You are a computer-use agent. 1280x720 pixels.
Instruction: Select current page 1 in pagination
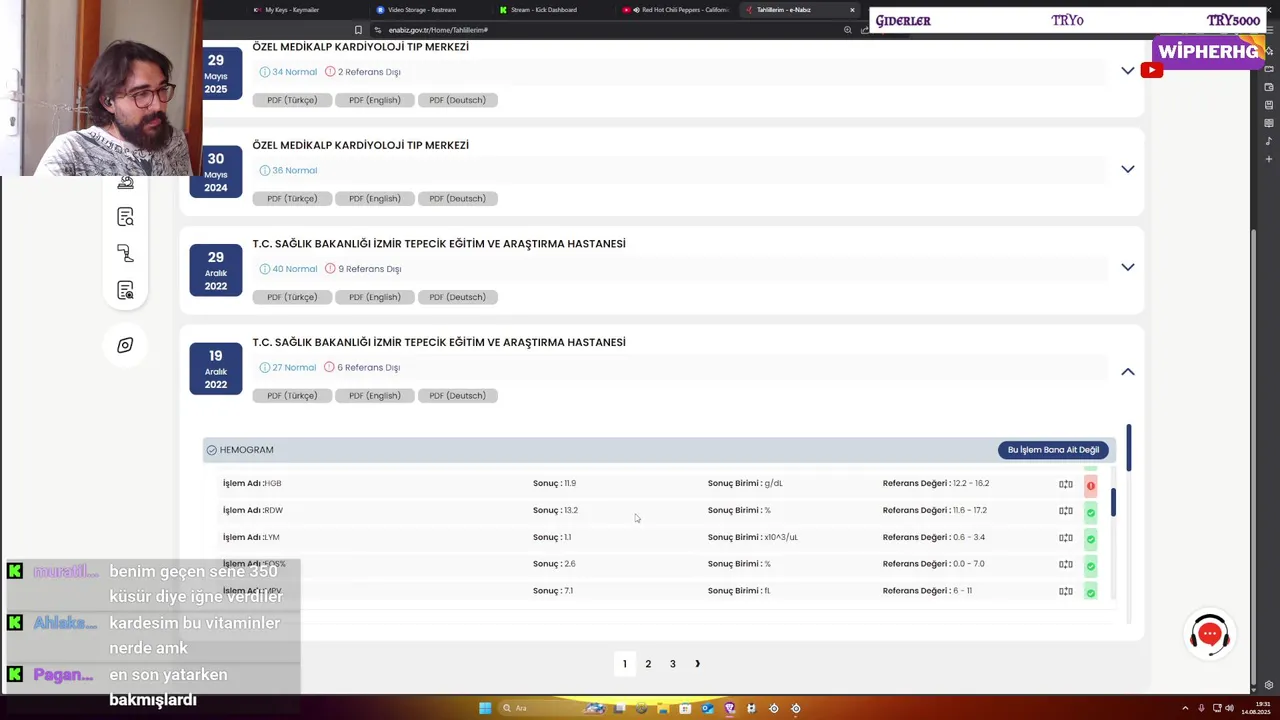625,664
